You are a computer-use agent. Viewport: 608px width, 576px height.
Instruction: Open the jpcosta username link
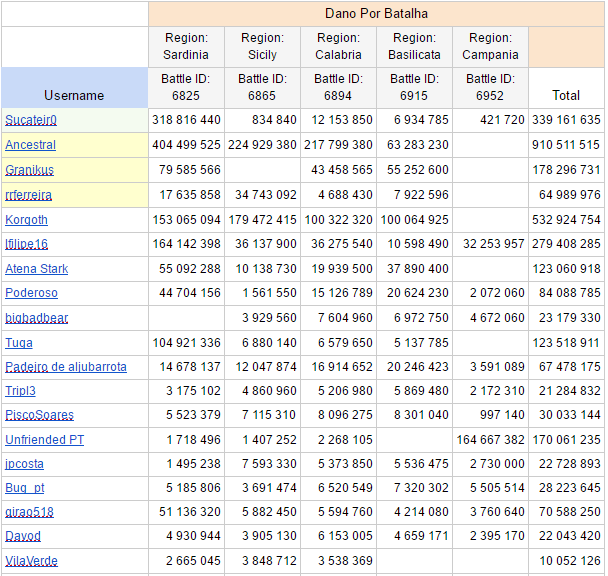coord(24,464)
